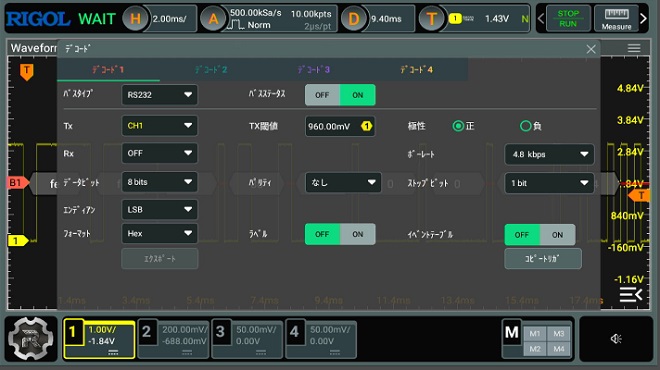Select the channel 1 ground marker
The height and width of the screenshot is (370, 660).
point(17,241)
